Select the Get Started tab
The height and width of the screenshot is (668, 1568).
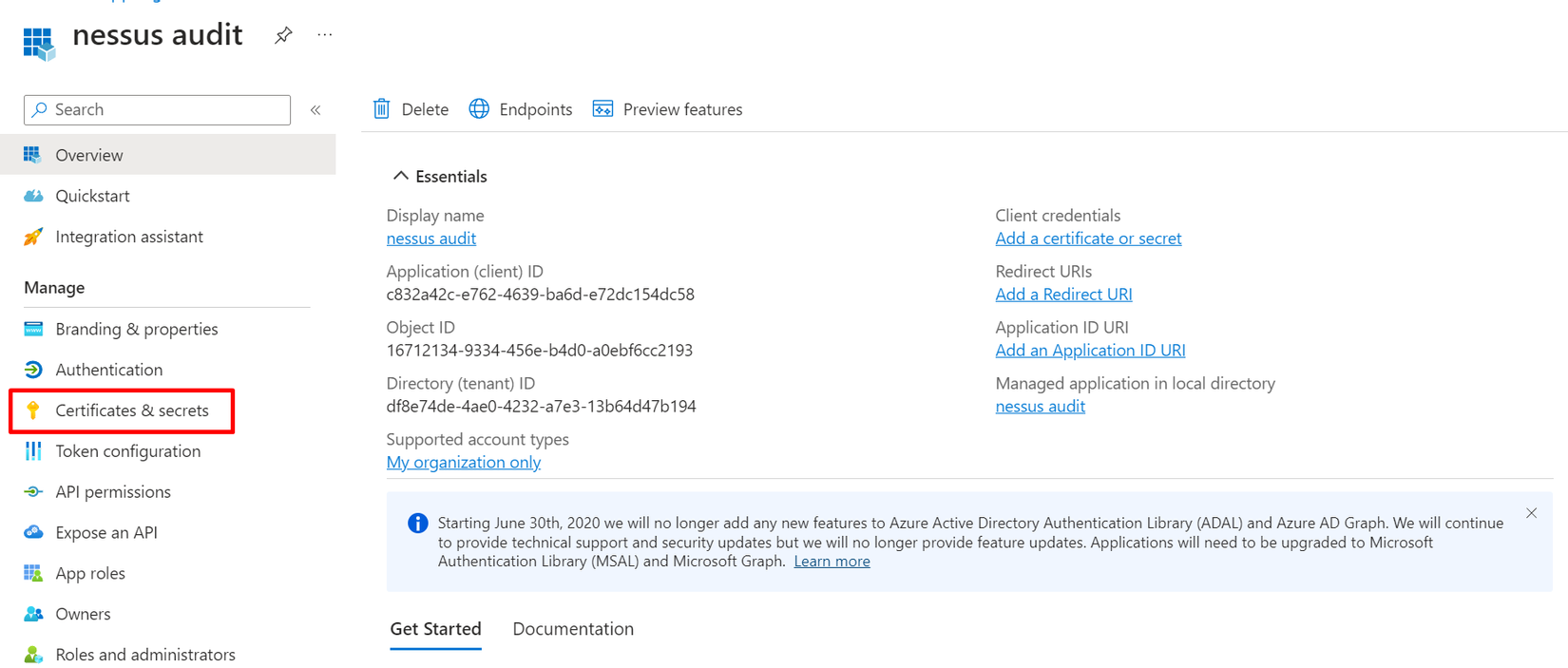coord(435,629)
